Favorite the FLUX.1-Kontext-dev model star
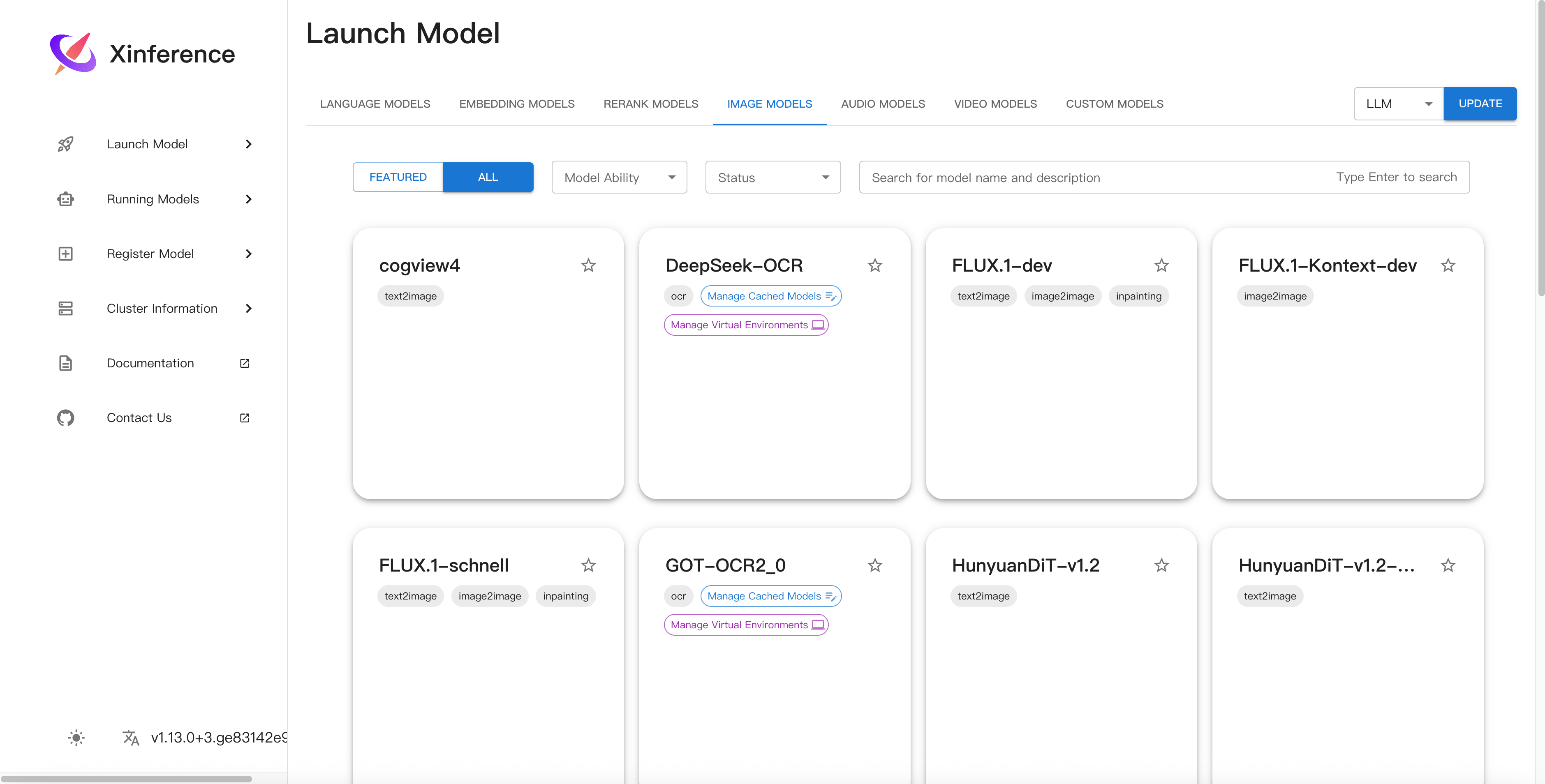The width and height of the screenshot is (1545, 784). pos(1448,265)
